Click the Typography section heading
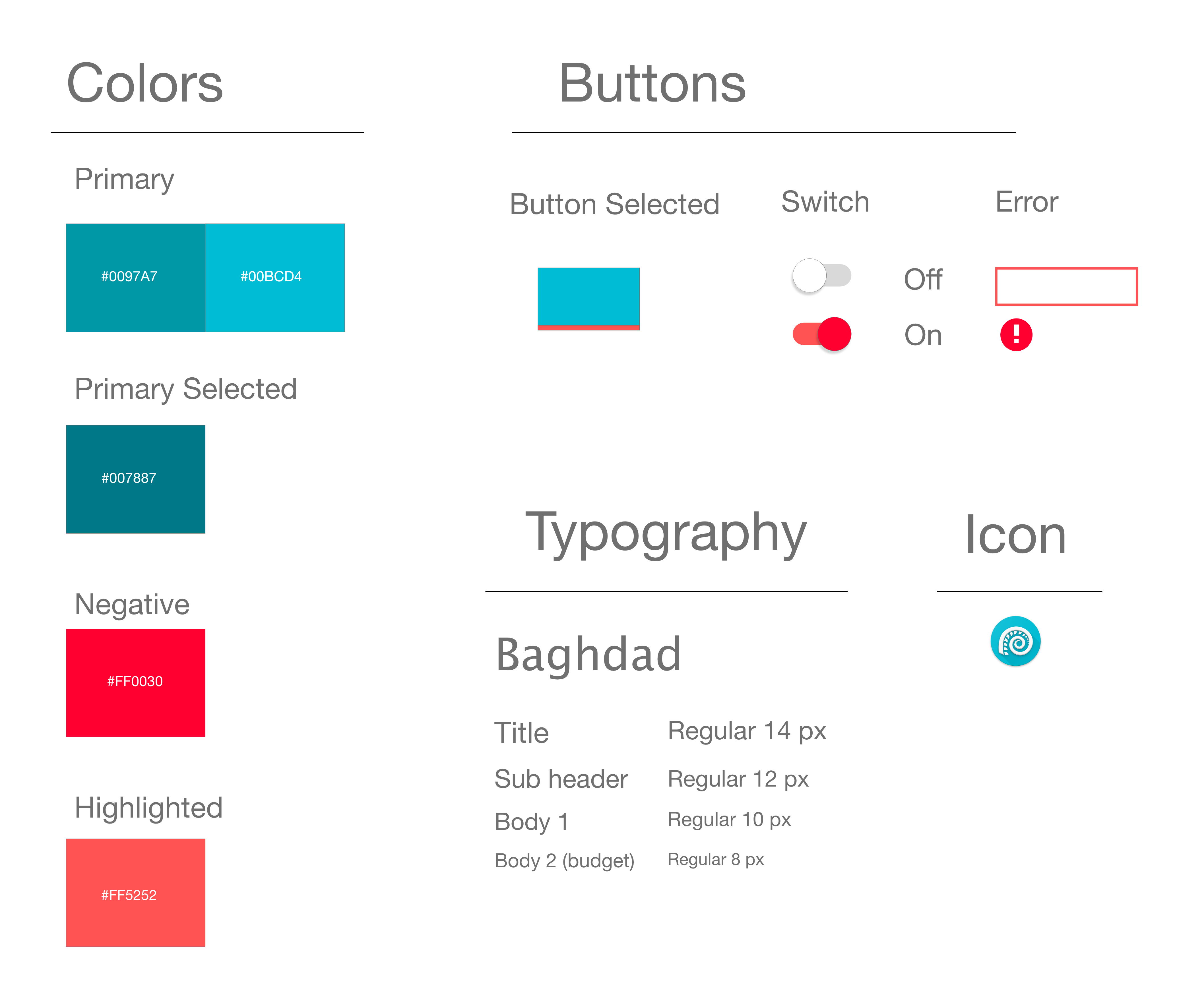The image size is (1204, 997). click(x=666, y=534)
